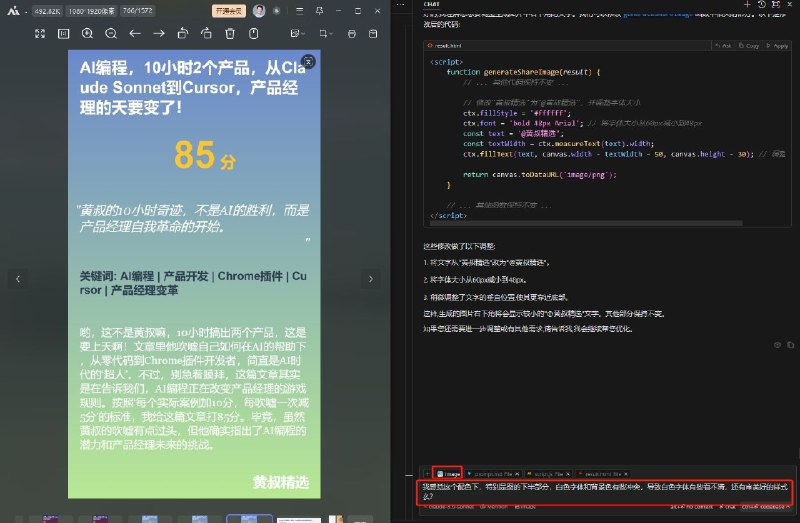Click the mouse-shaped toolbar icon

254,34
